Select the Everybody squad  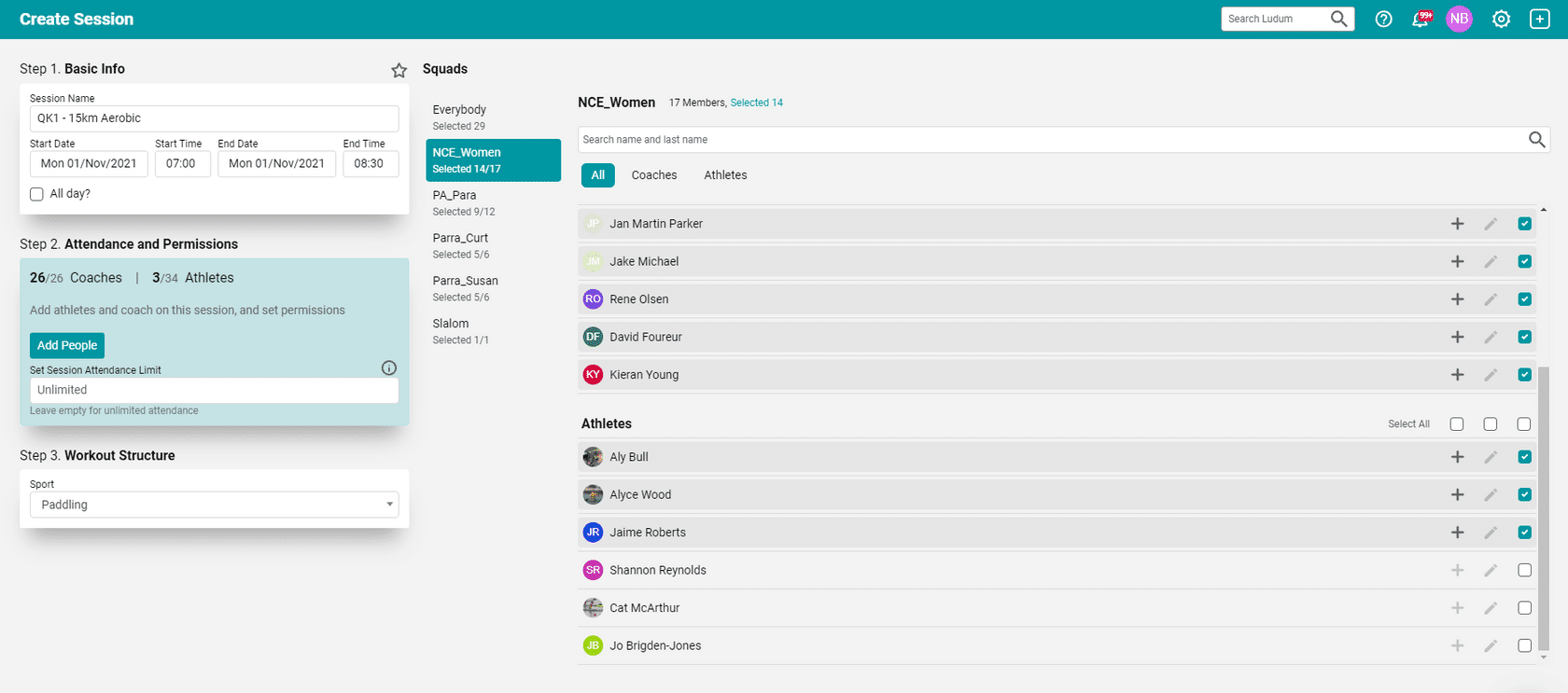tap(493, 118)
